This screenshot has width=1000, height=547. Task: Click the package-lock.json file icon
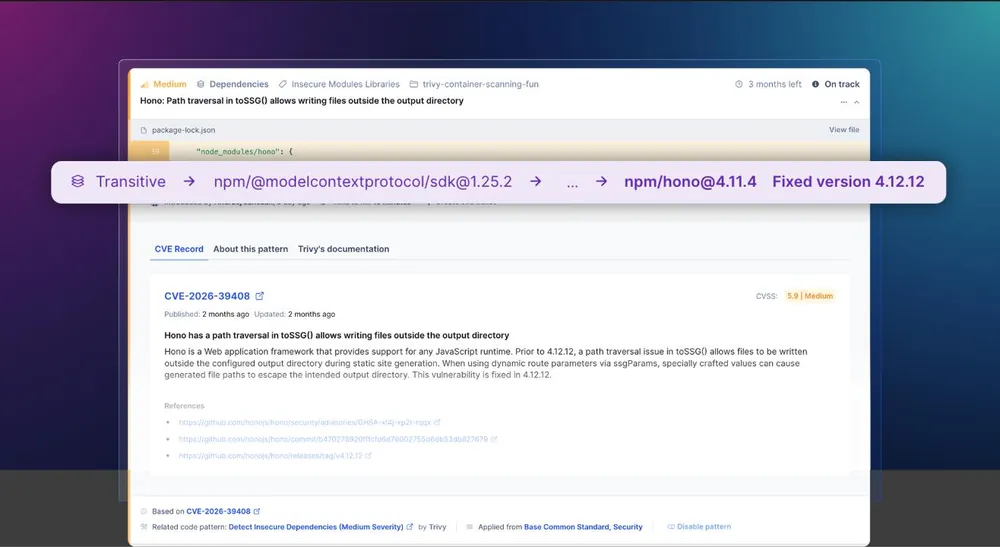(x=143, y=130)
